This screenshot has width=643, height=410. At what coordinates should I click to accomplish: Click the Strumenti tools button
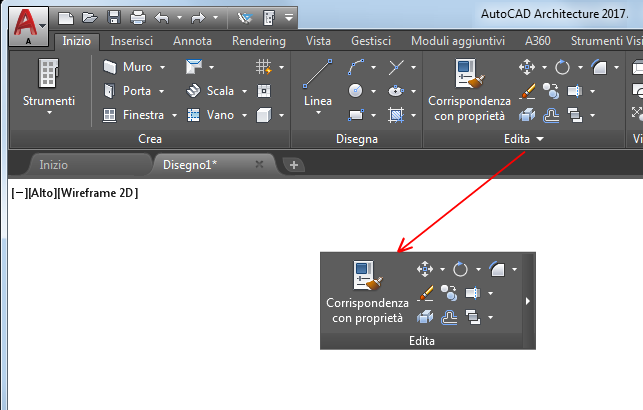tap(49, 87)
